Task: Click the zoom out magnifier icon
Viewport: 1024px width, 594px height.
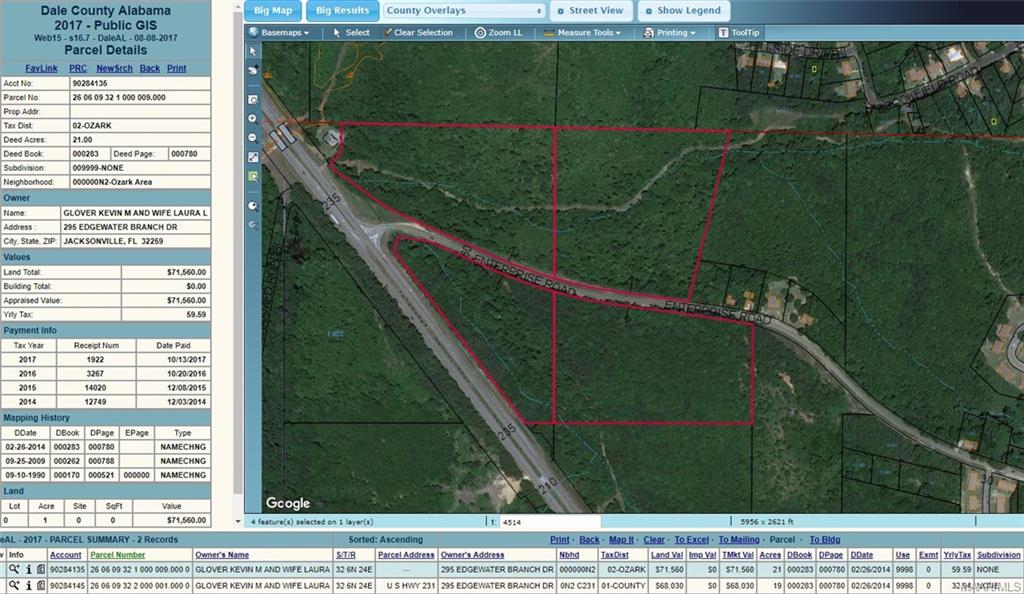Action: coord(253,138)
